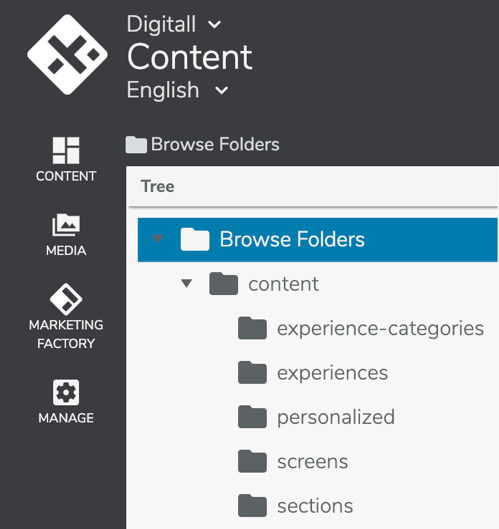Click the personalized folder icon

(x=252, y=417)
